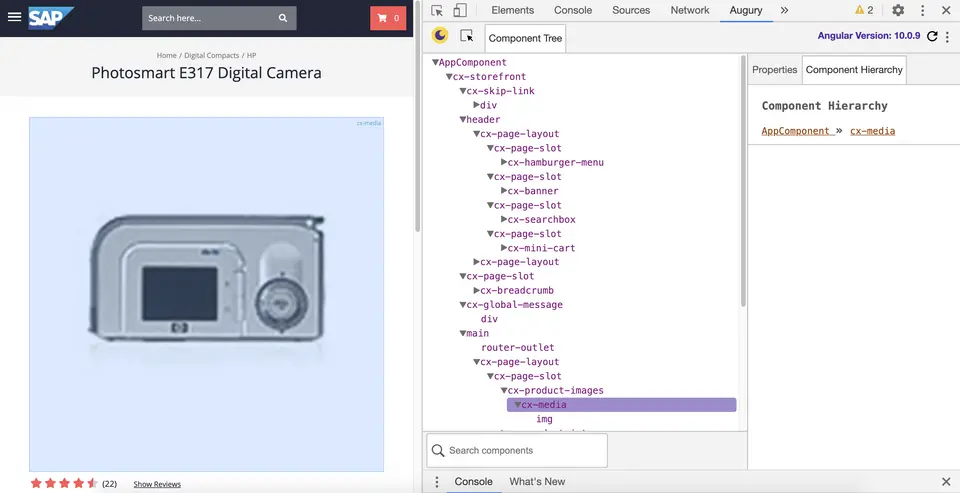The width and height of the screenshot is (960, 493).
Task: Click the search magnifier icon in storefront
Action: coord(283,18)
